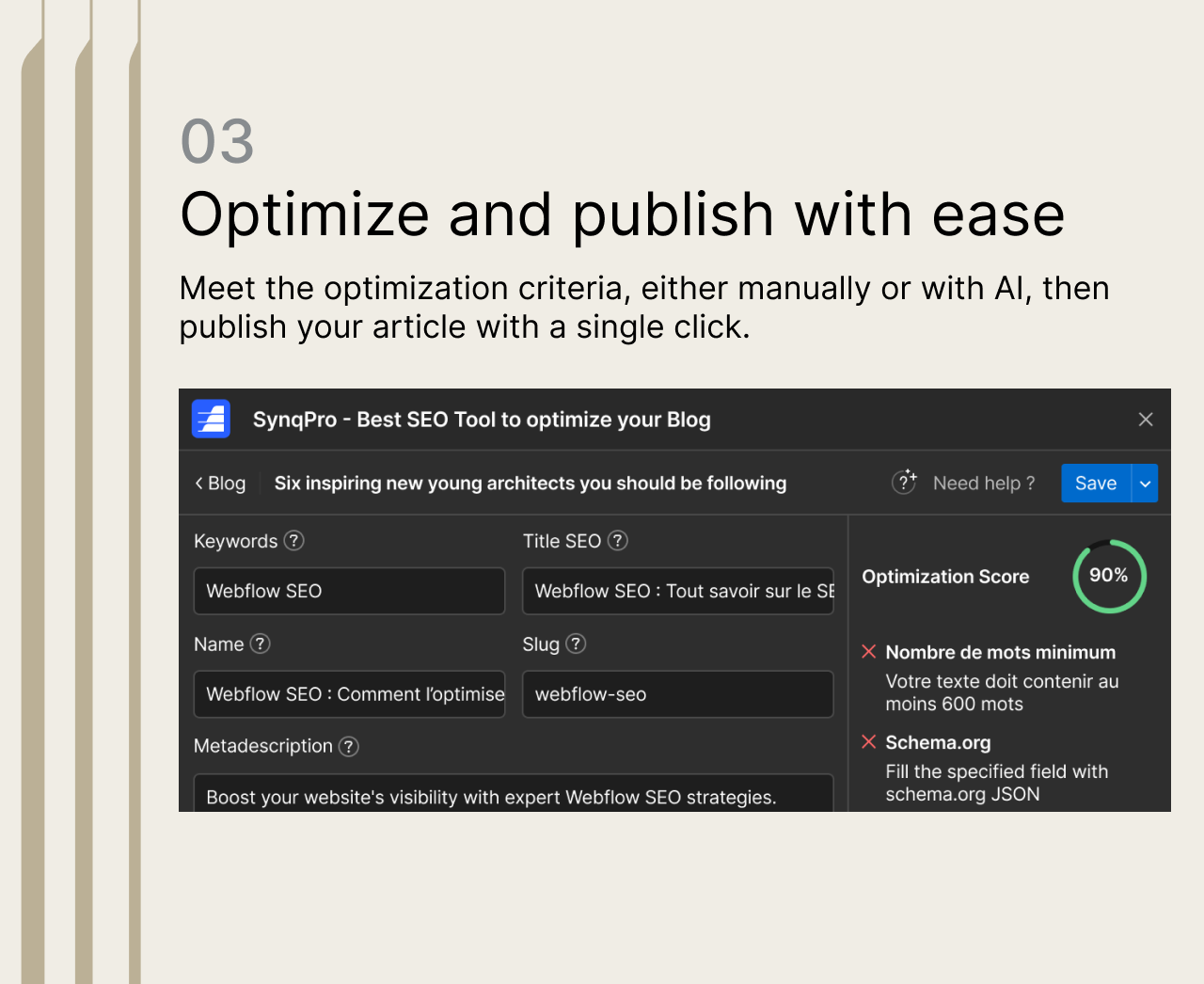Focus the Name input field
This screenshot has width=1204, height=984.
pos(349,694)
